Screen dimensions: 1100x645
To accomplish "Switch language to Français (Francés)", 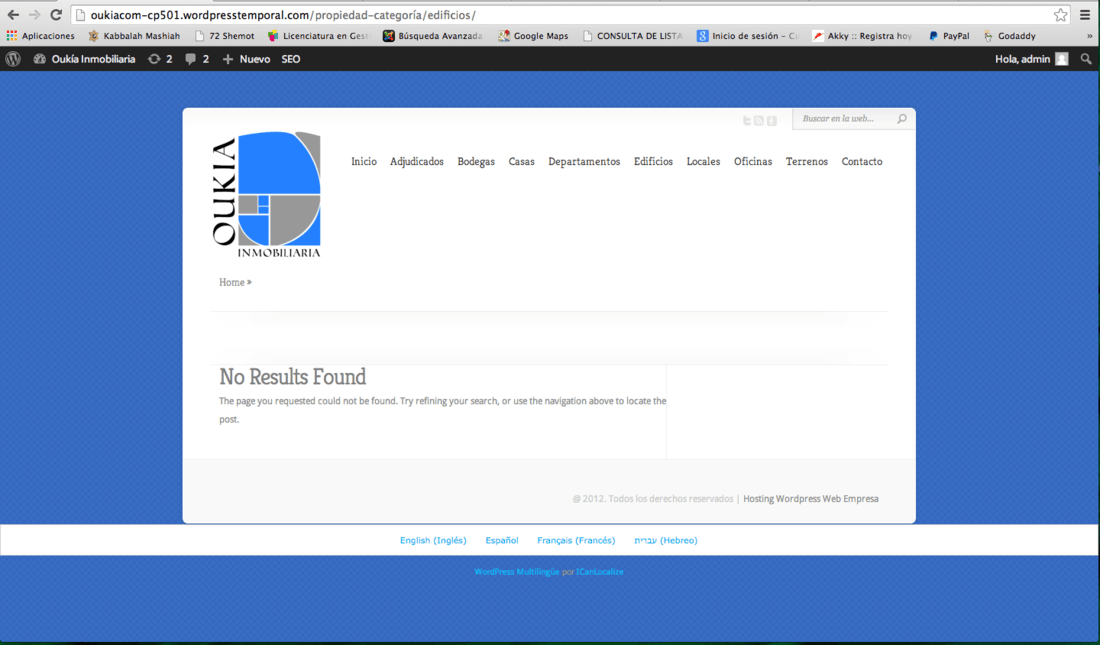I will [576, 540].
